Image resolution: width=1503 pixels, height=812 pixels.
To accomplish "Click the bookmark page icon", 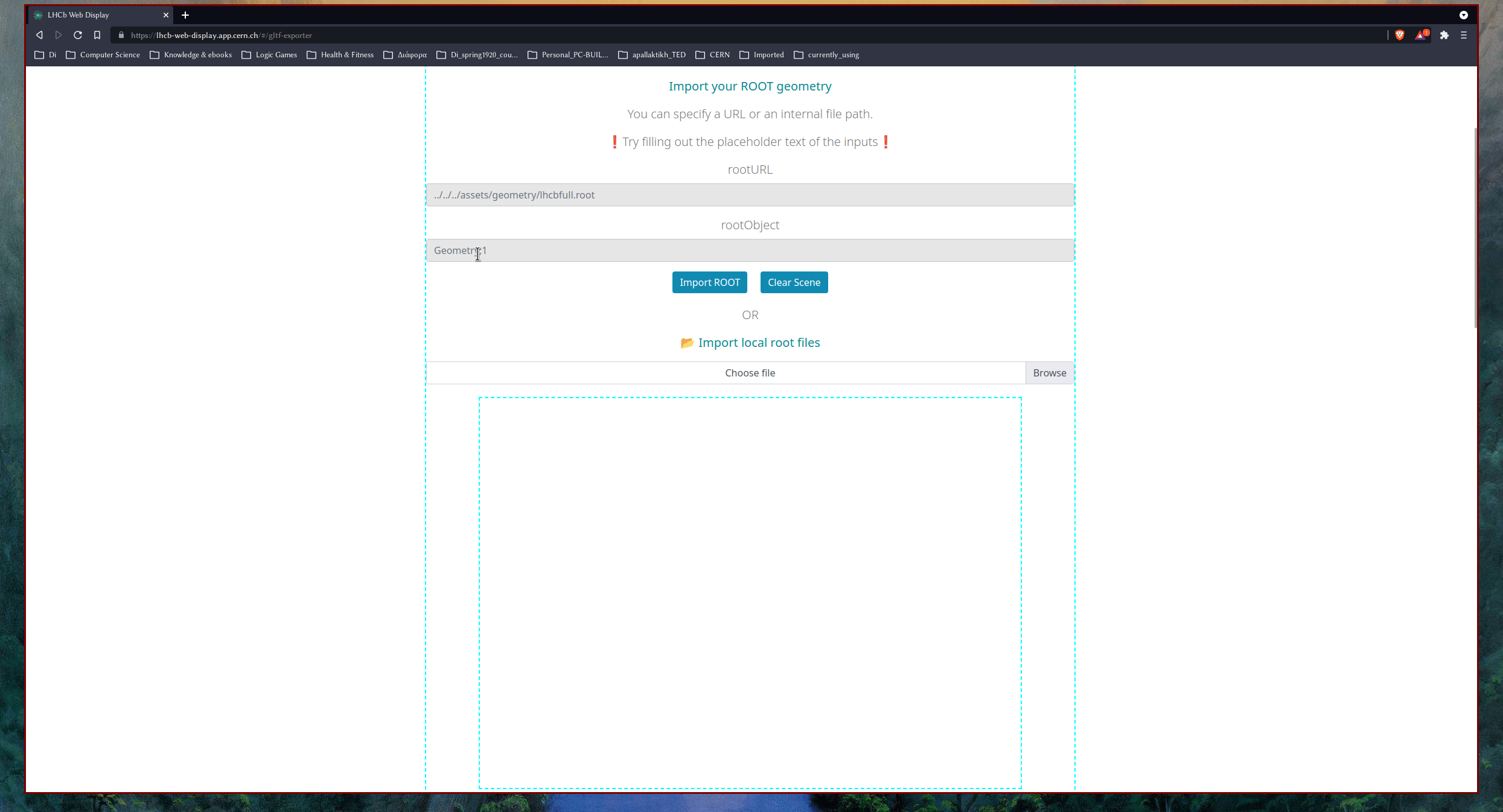I will coord(97,35).
